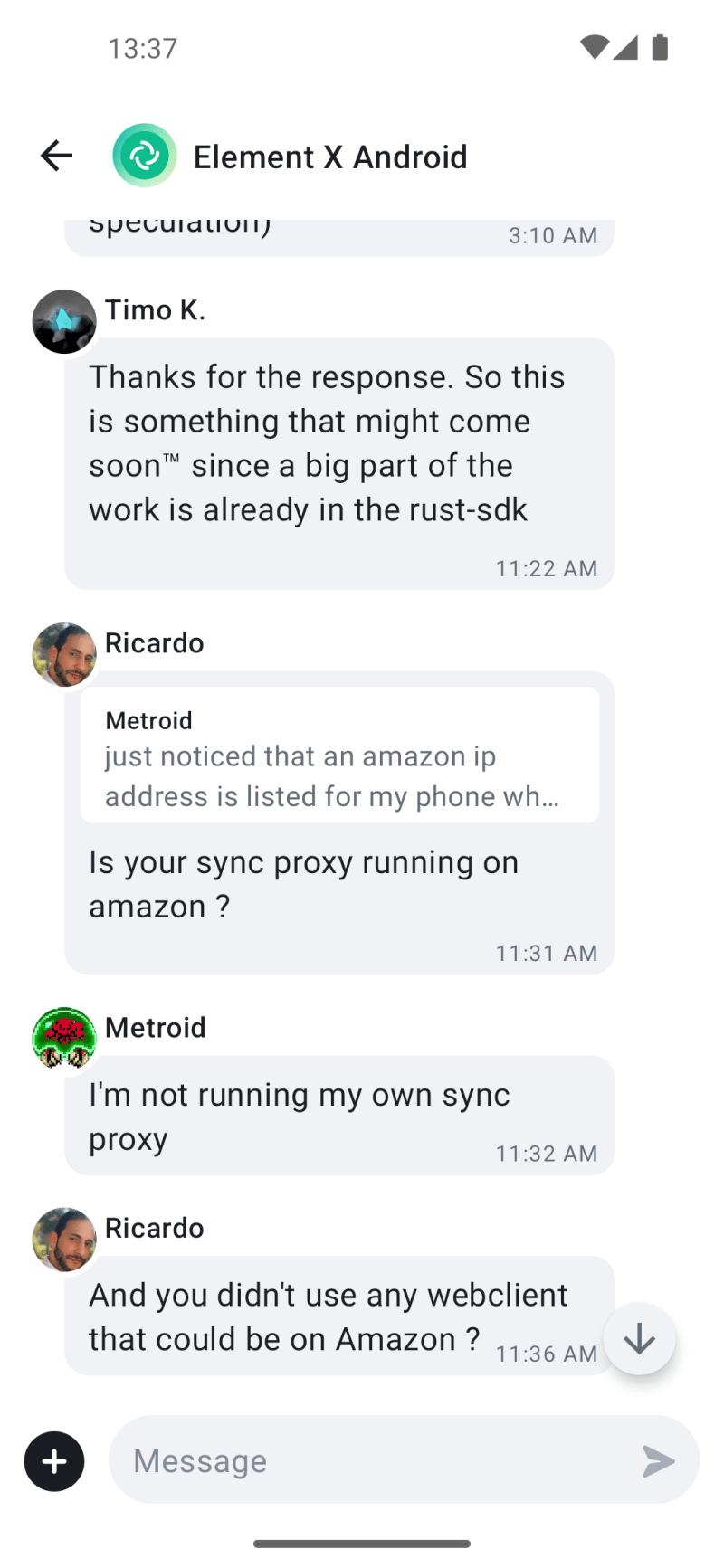Open the quoted Metroid reply preview
The image size is (724, 1568).
coord(339,755)
